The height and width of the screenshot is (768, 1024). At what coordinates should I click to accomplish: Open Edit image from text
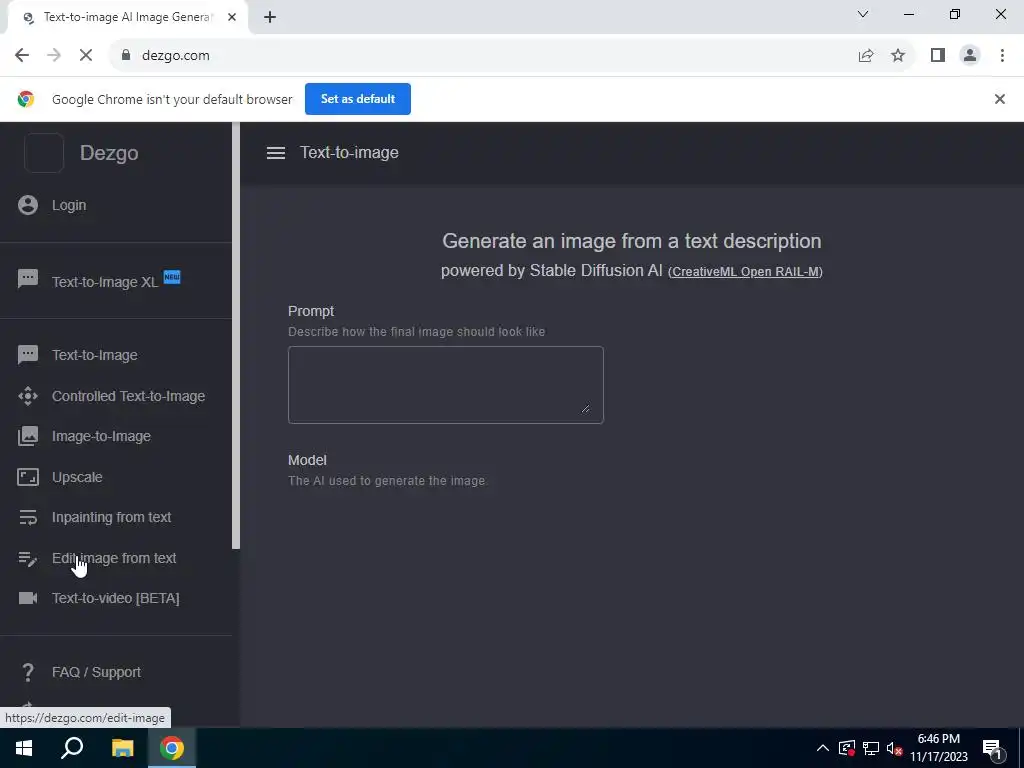116,558
